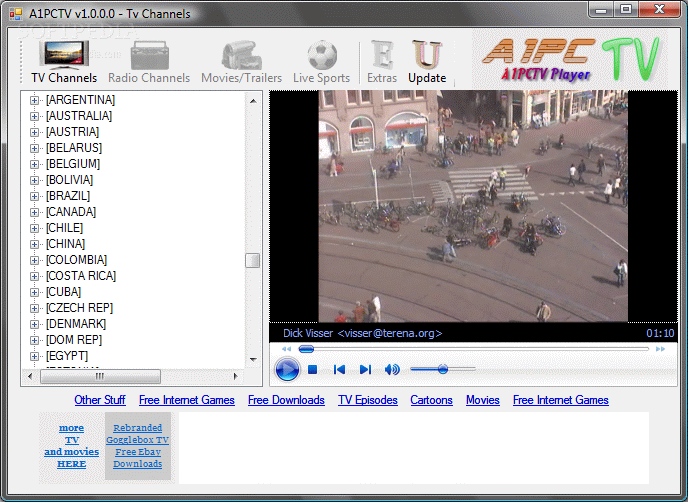Click the country list scroll down arrow
Viewport: 688px width, 502px height.
pos(253,359)
